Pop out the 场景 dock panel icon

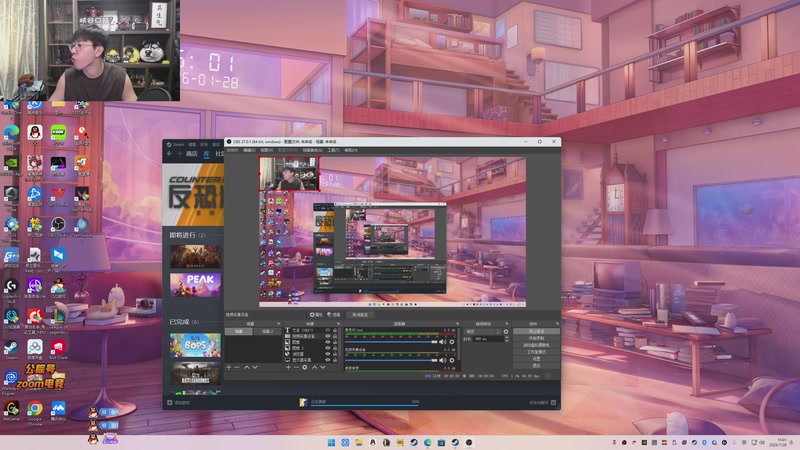coord(279,323)
